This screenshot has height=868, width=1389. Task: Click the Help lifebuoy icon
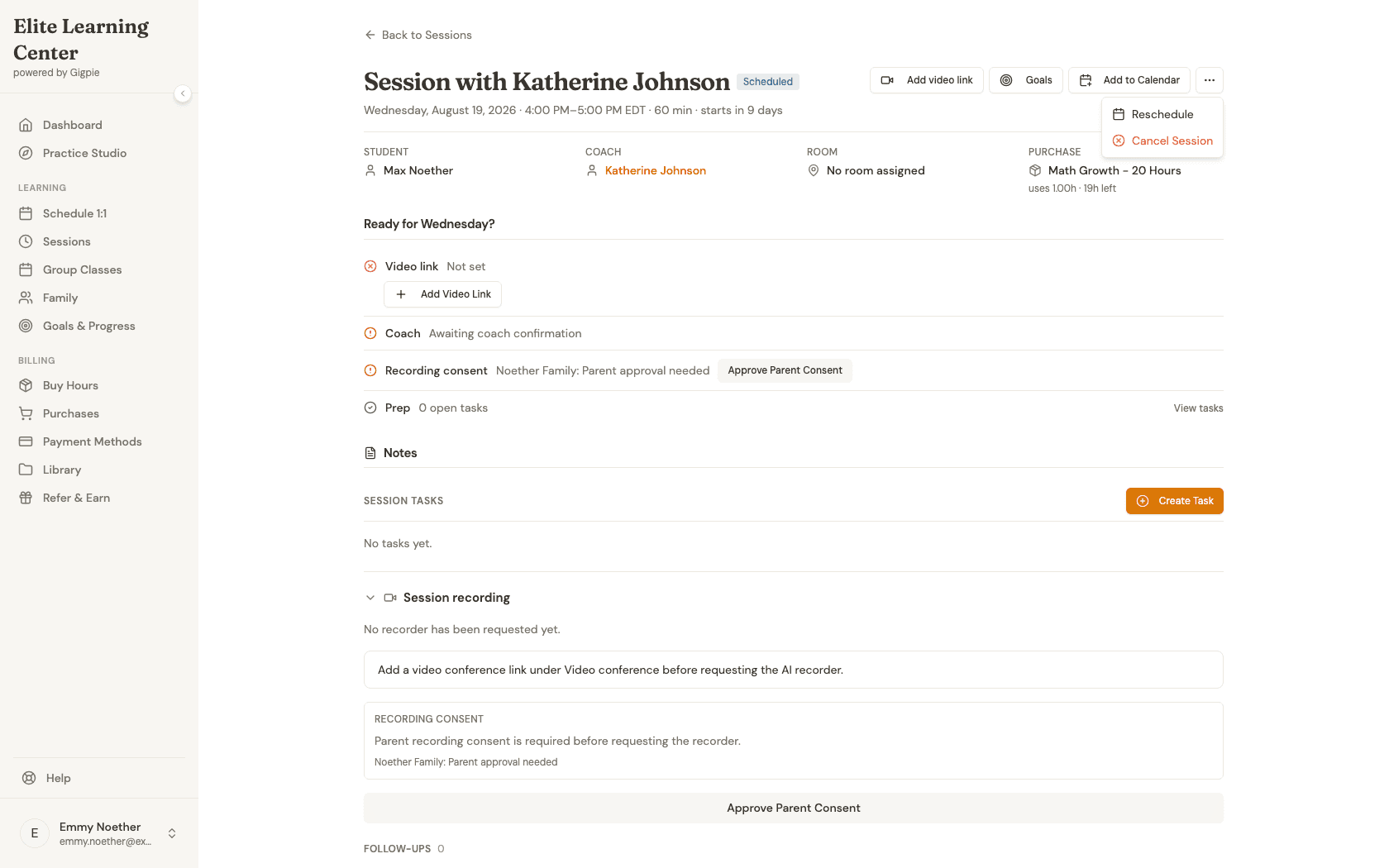click(x=29, y=778)
